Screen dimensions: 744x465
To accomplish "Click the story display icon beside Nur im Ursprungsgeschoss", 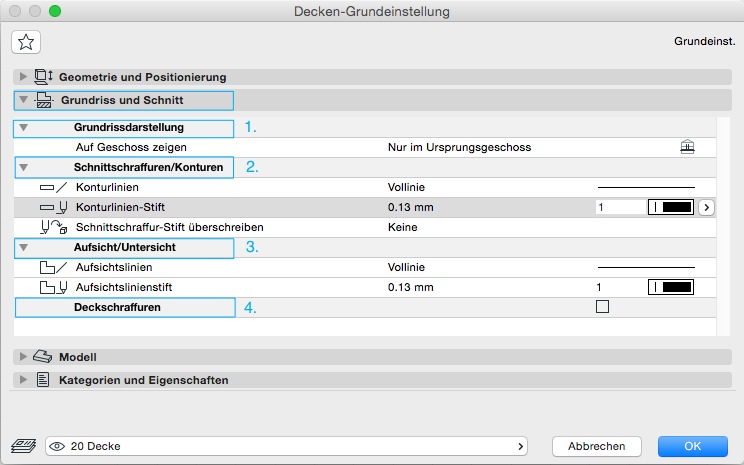I will [686, 147].
